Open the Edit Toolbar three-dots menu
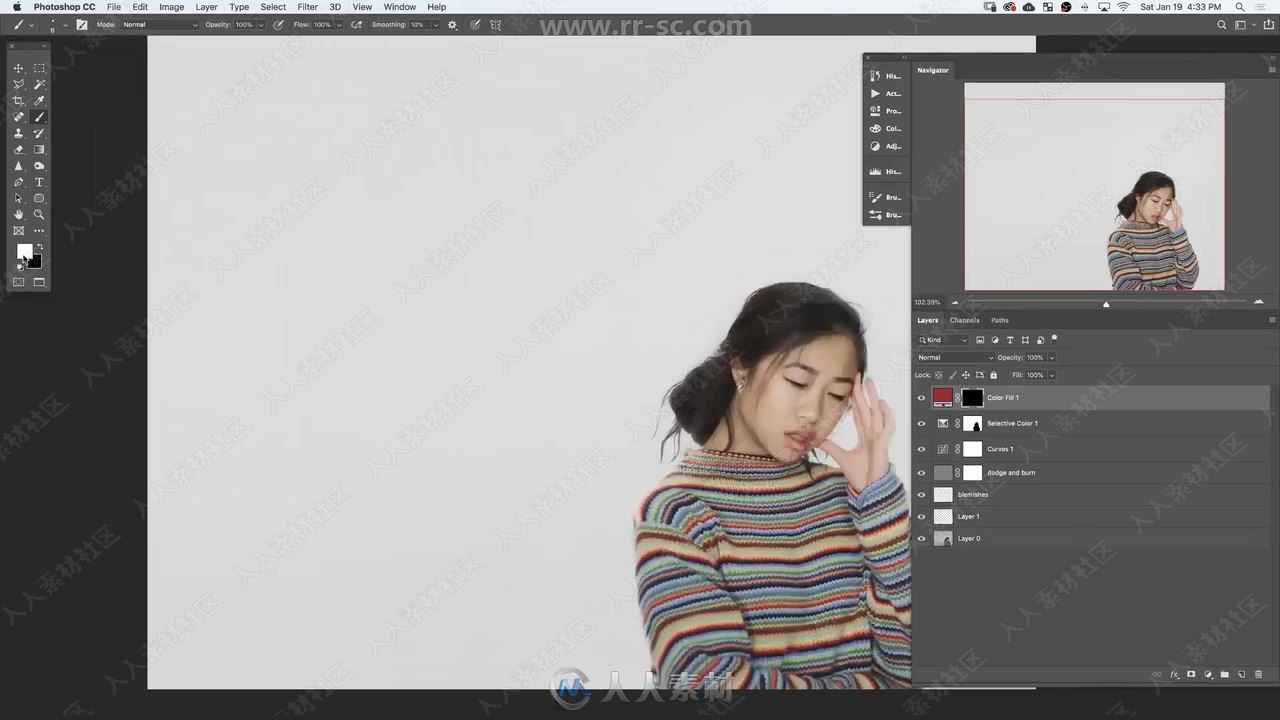Image resolution: width=1280 pixels, height=720 pixels. [x=39, y=231]
